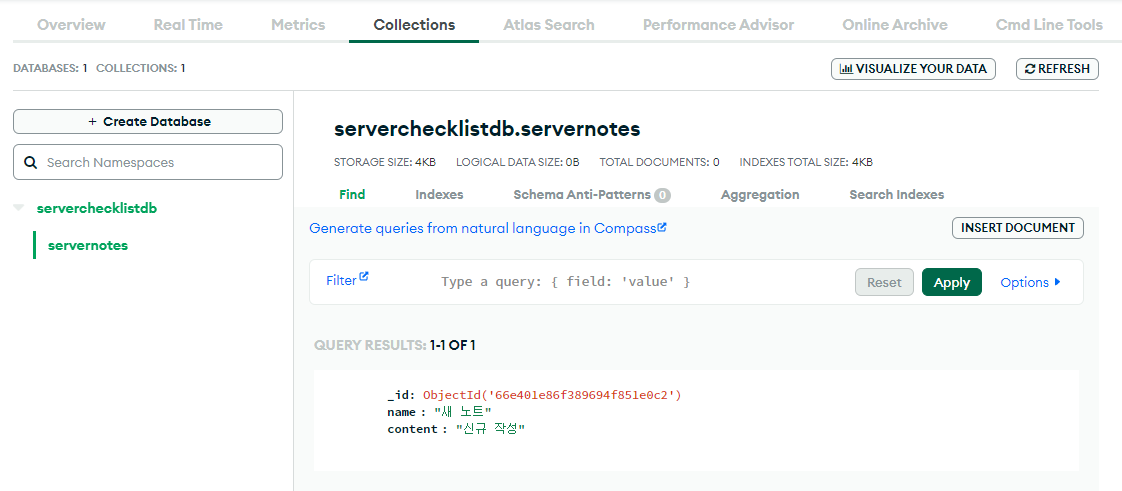
Task: Click the ObjectId value of the document
Action: point(552,395)
